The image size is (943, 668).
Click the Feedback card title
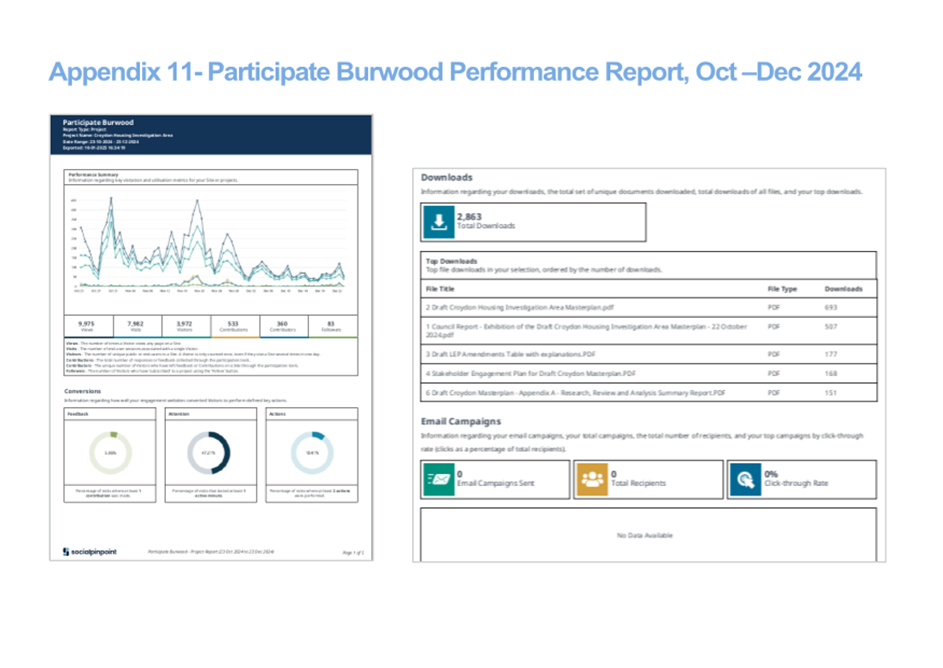tap(78, 414)
